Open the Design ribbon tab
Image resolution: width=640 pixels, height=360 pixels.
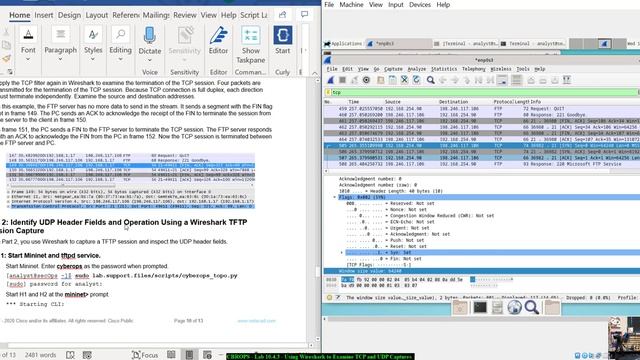[x=69, y=15]
